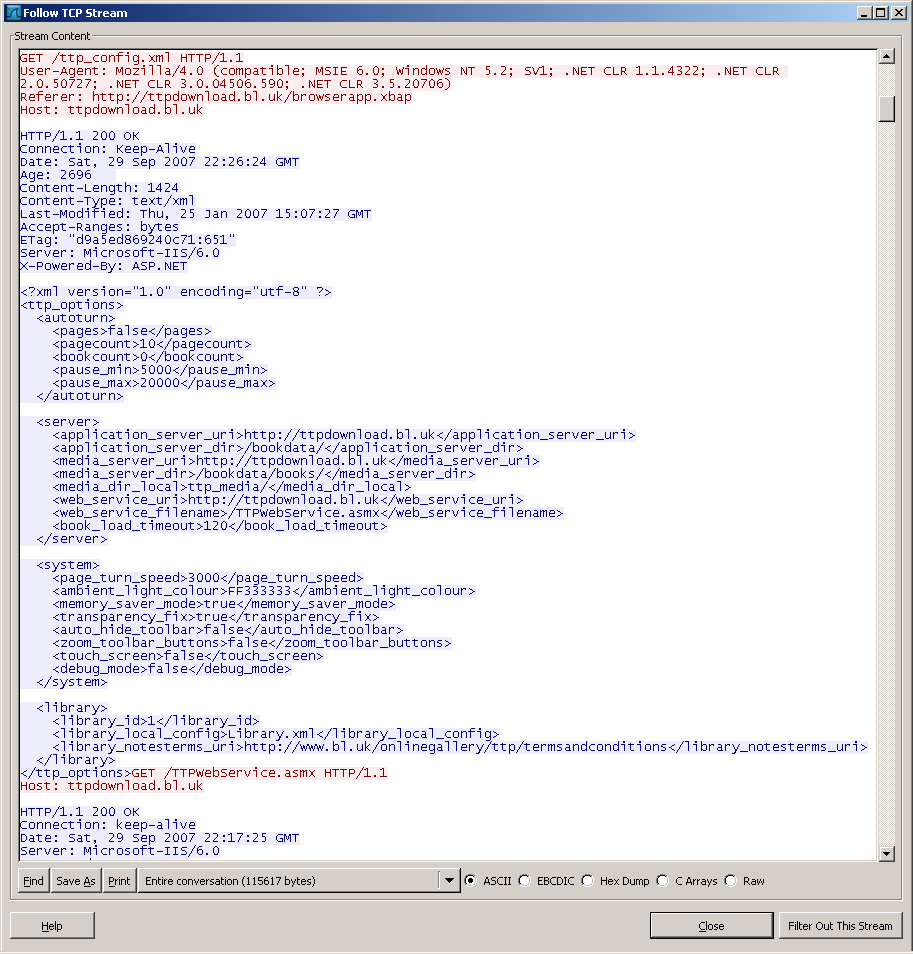The width and height of the screenshot is (913, 954).
Task: Click Filter Out This Stream
Action: tap(840, 925)
